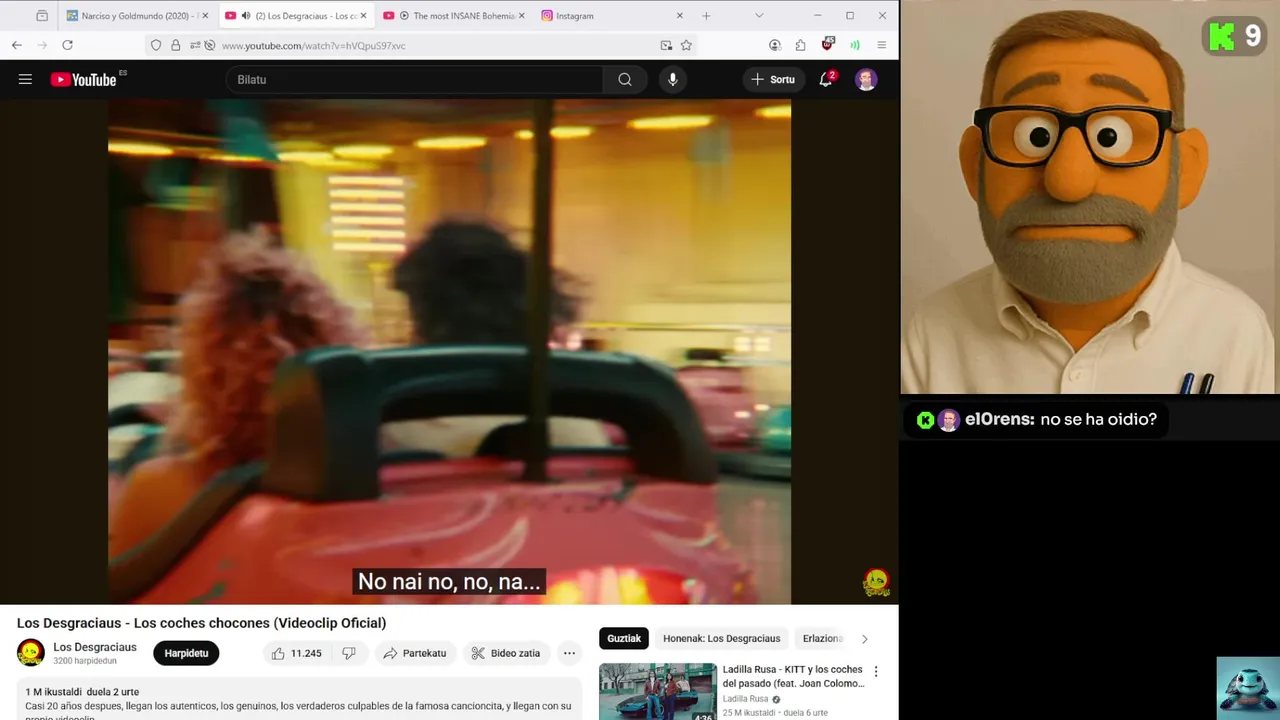Click the browser address bar URL
The image size is (1280, 720).
click(313, 45)
